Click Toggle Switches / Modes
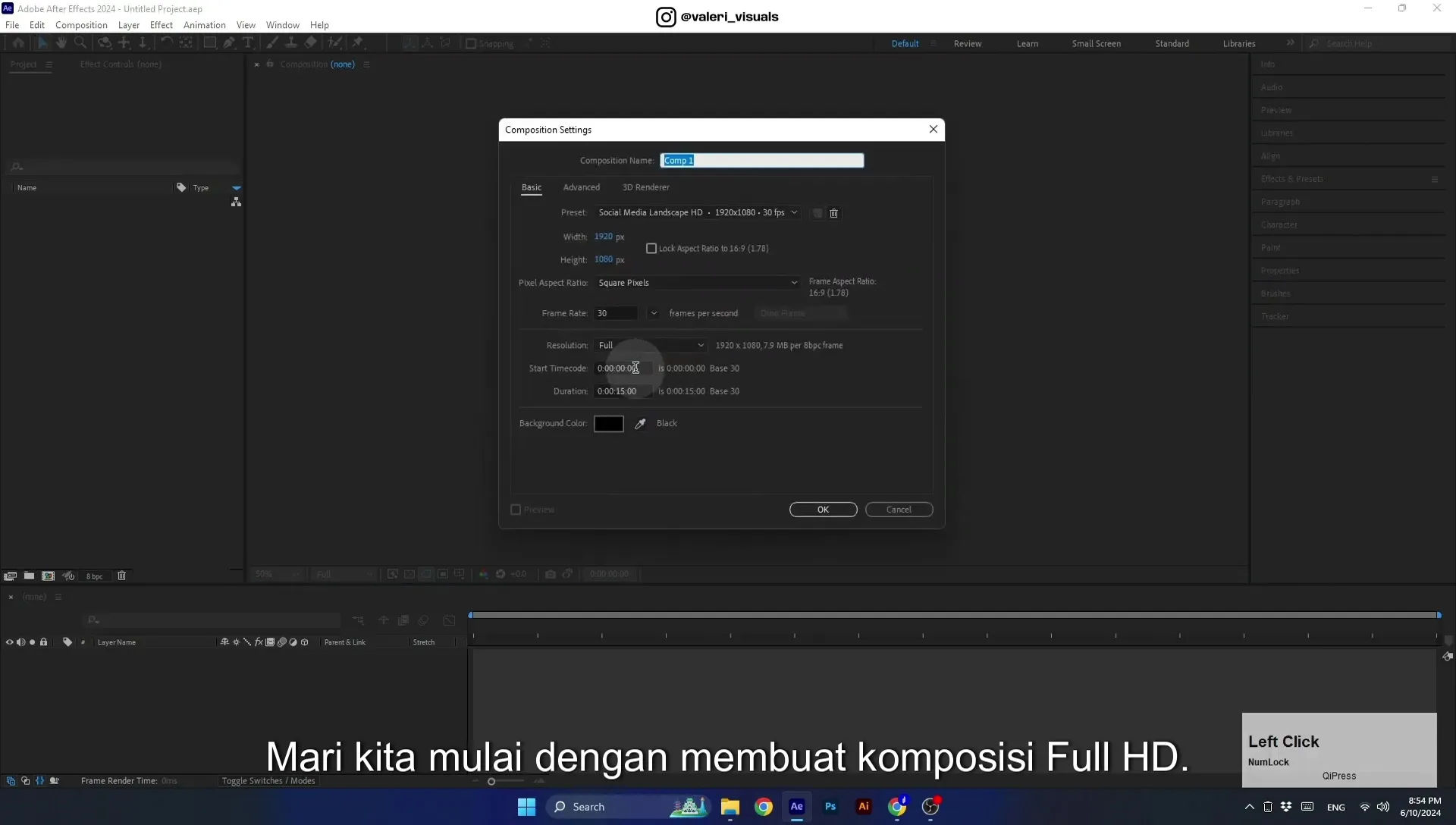This screenshot has width=1456, height=825. coord(268,781)
